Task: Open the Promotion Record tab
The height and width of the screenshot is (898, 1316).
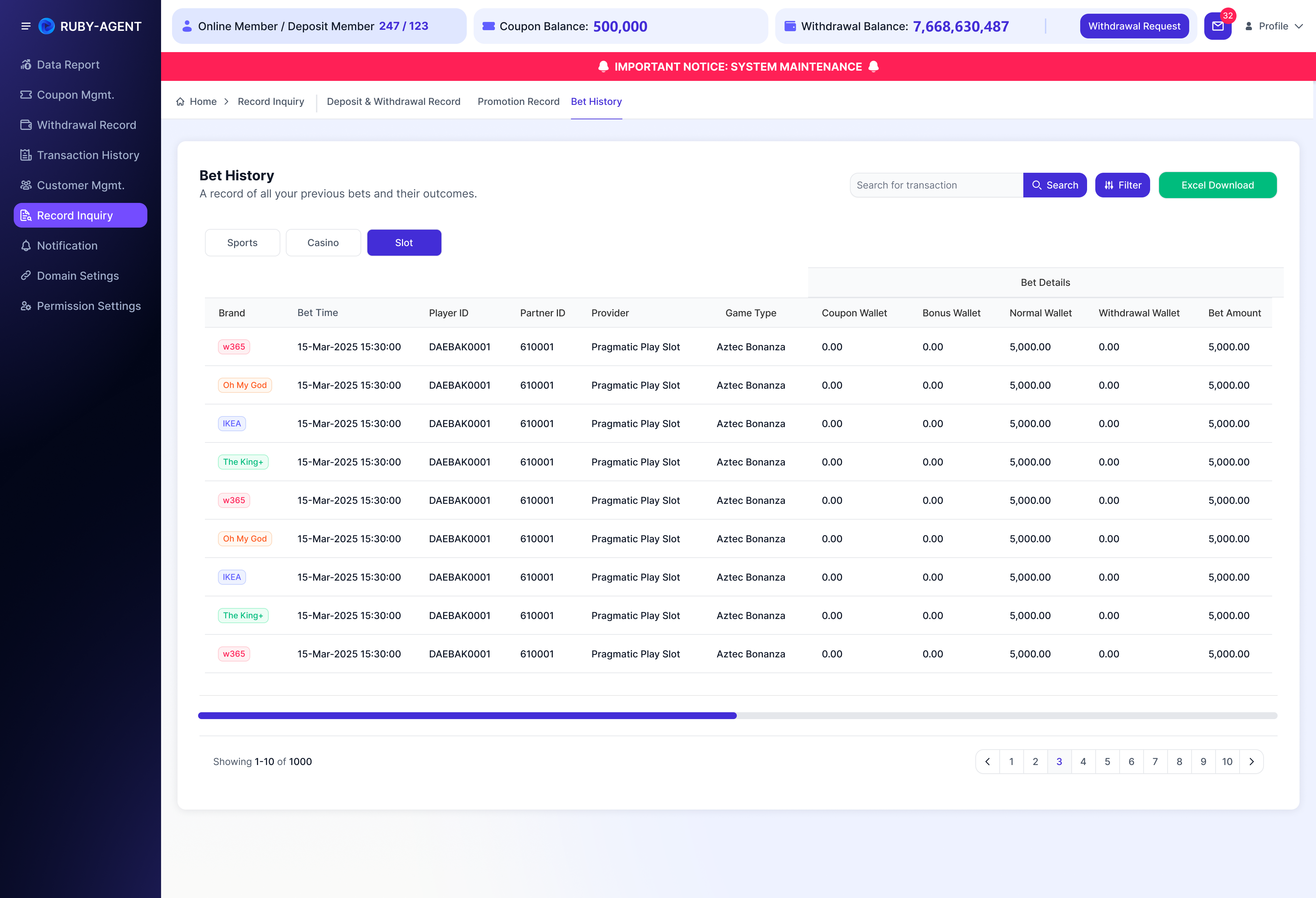Action: pyautogui.click(x=518, y=101)
